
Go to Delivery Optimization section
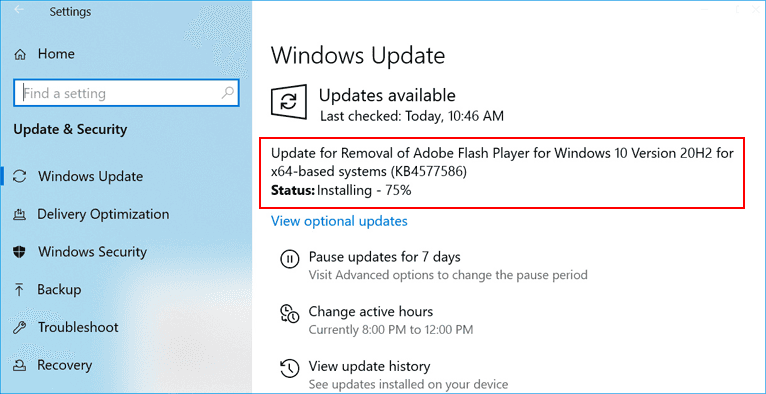click(x=103, y=214)
